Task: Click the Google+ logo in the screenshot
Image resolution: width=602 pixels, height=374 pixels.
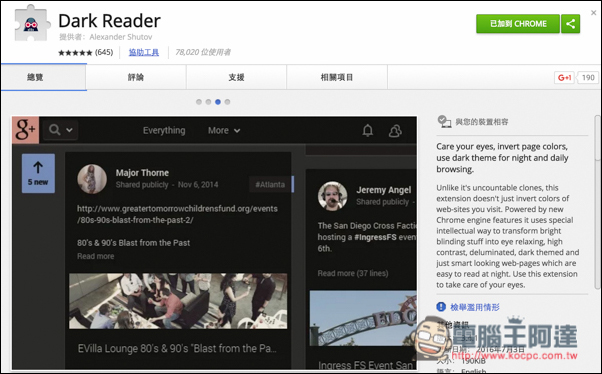Action: [25, 130]
